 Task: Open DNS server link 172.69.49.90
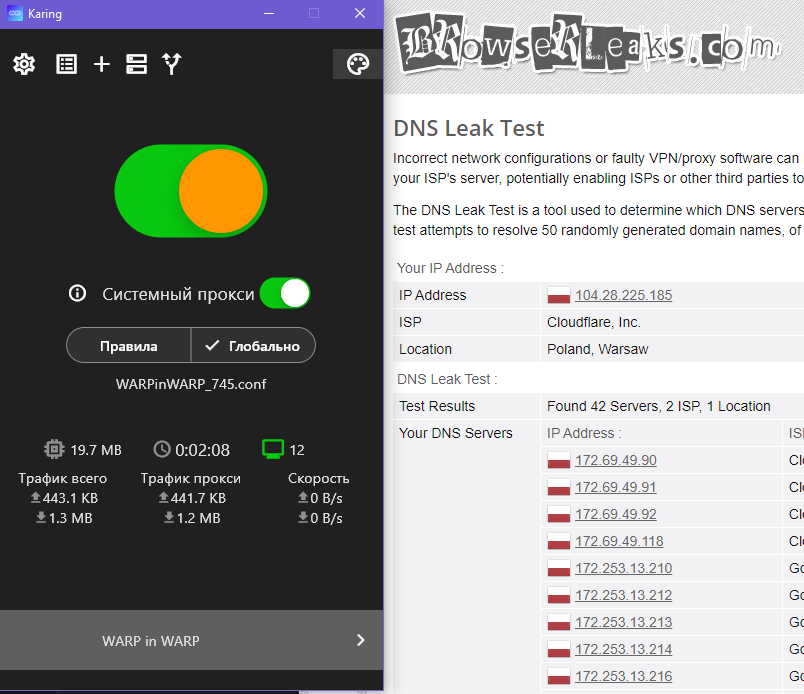pyautogui.click(x=616, y=460)
